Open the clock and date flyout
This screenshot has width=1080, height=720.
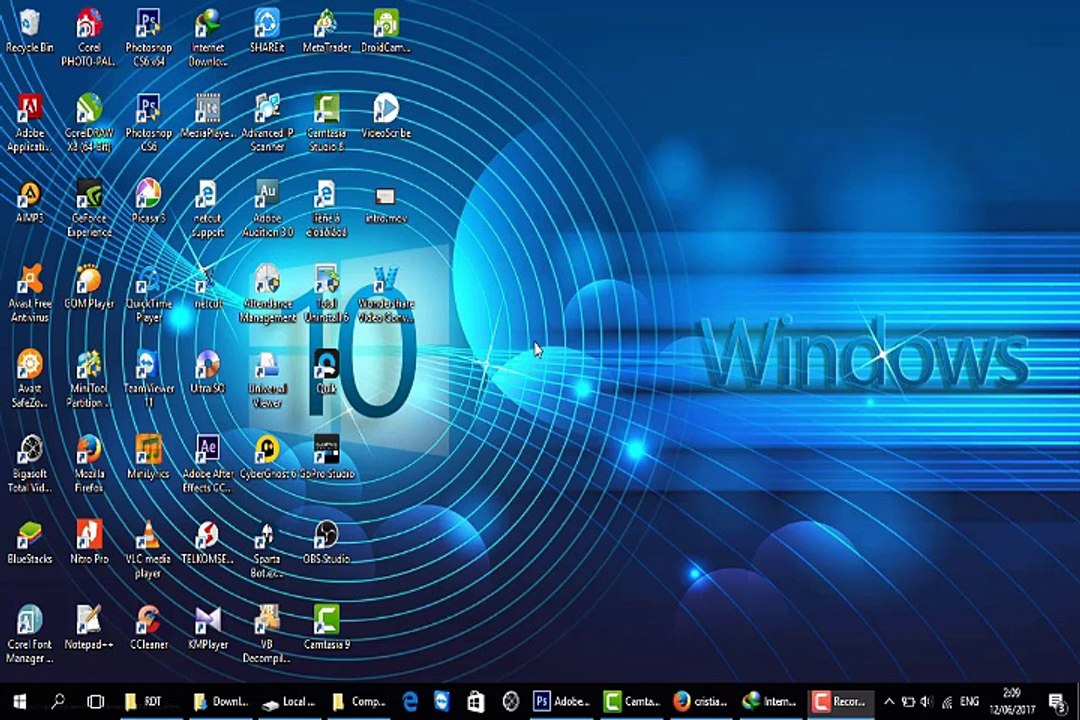tap(1012, 701)
